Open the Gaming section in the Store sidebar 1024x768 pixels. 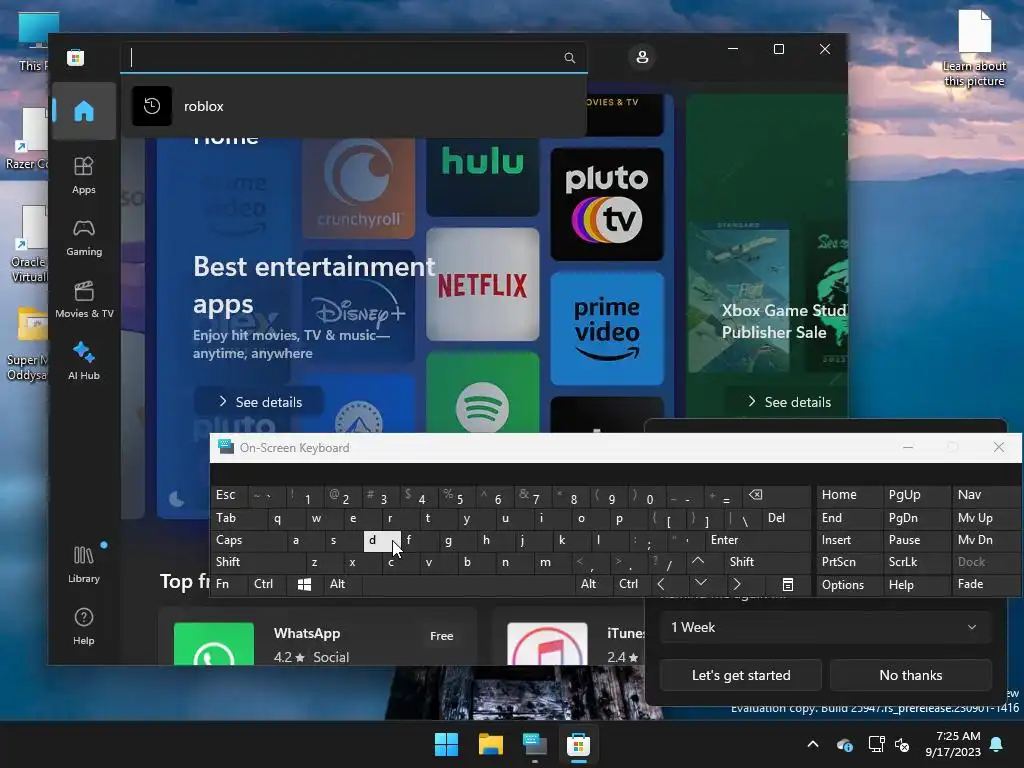click(84, 238)
